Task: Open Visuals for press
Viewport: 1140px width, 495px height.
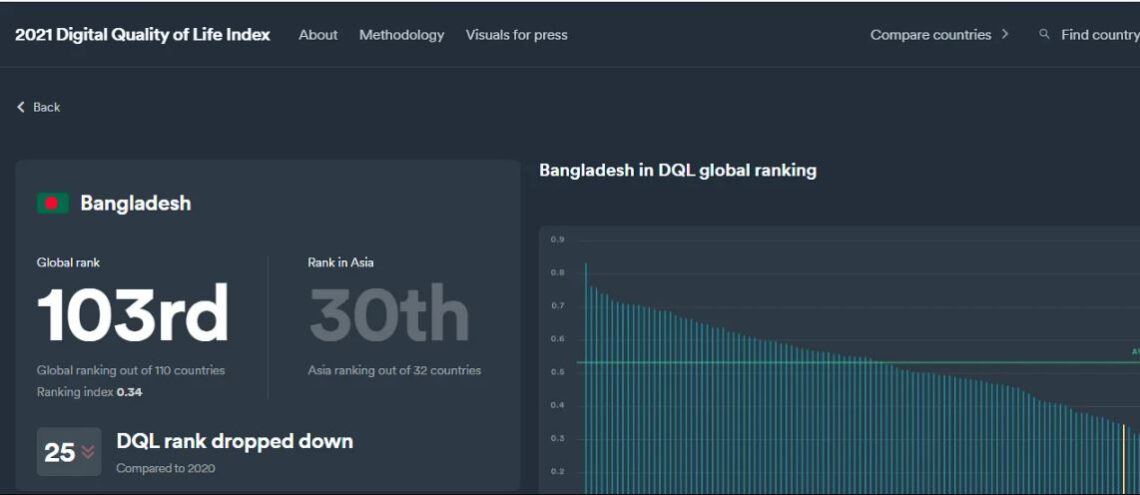Action: tap(516, 35)
